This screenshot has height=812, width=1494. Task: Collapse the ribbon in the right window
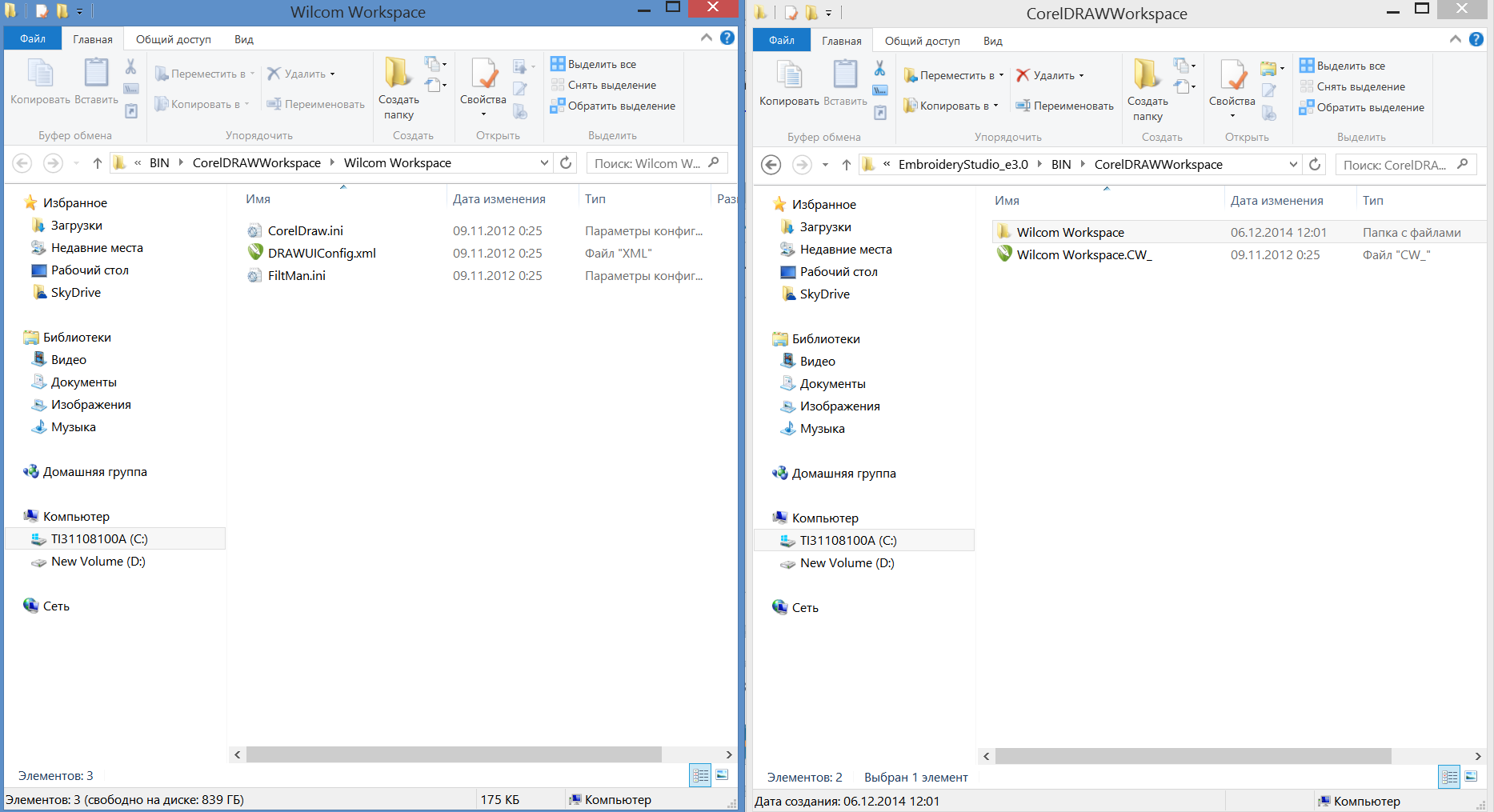coord(1455,39)
